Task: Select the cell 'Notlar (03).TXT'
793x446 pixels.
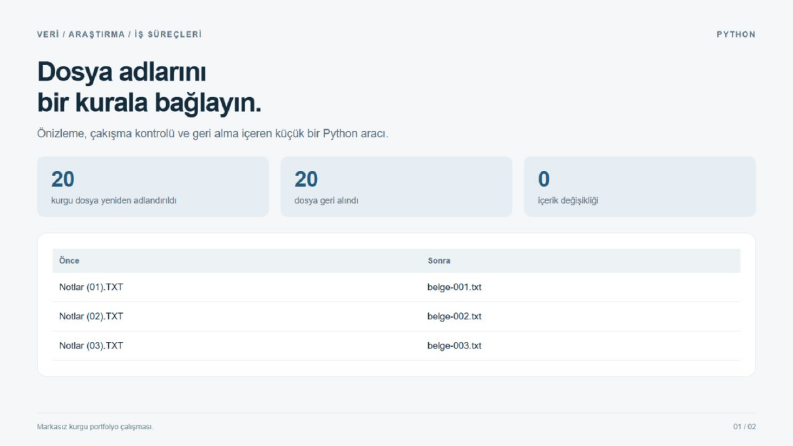Action: tap(91, 346)
